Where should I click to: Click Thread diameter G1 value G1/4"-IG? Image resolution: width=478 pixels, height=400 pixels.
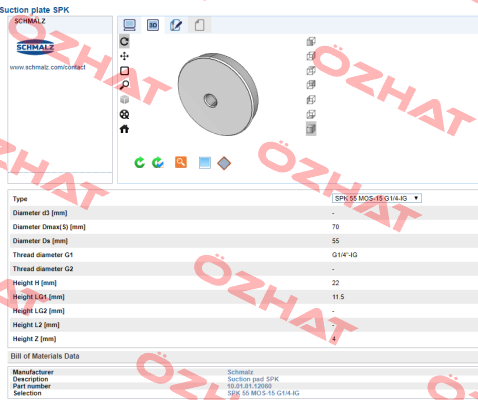(345, 255)
